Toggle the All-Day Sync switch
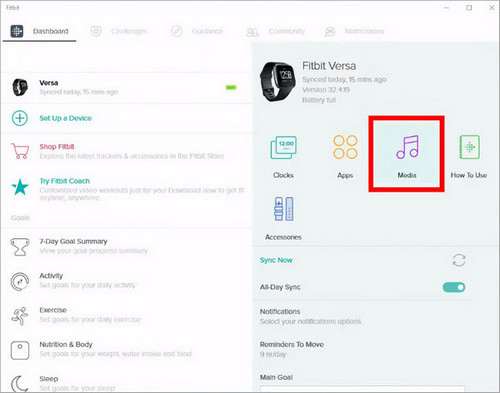 [454, 287]
